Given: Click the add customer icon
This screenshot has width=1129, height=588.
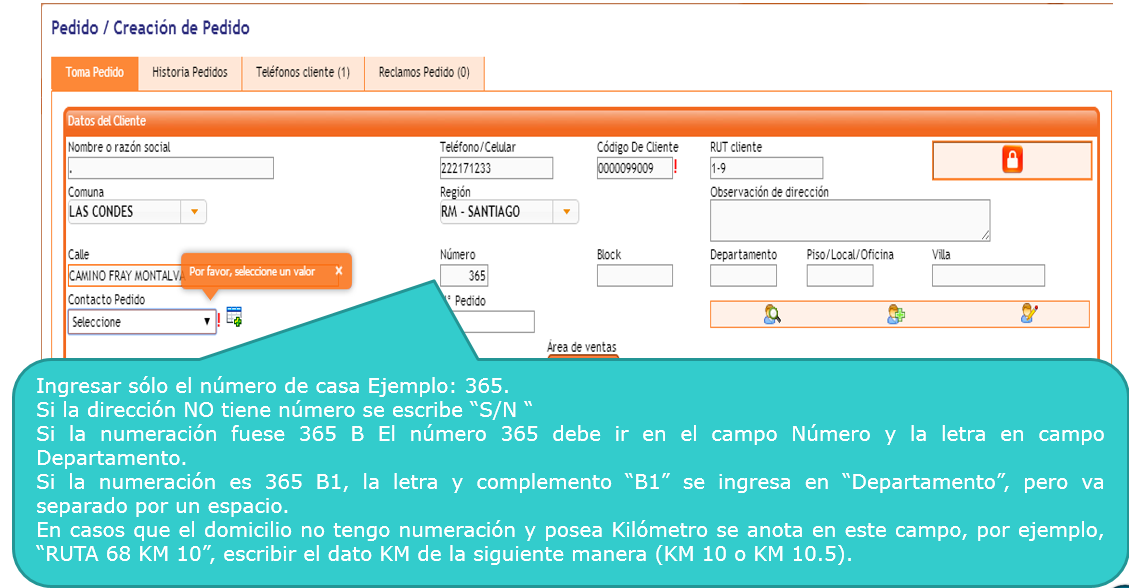Looking at the screenshot, I should [895, 314].
